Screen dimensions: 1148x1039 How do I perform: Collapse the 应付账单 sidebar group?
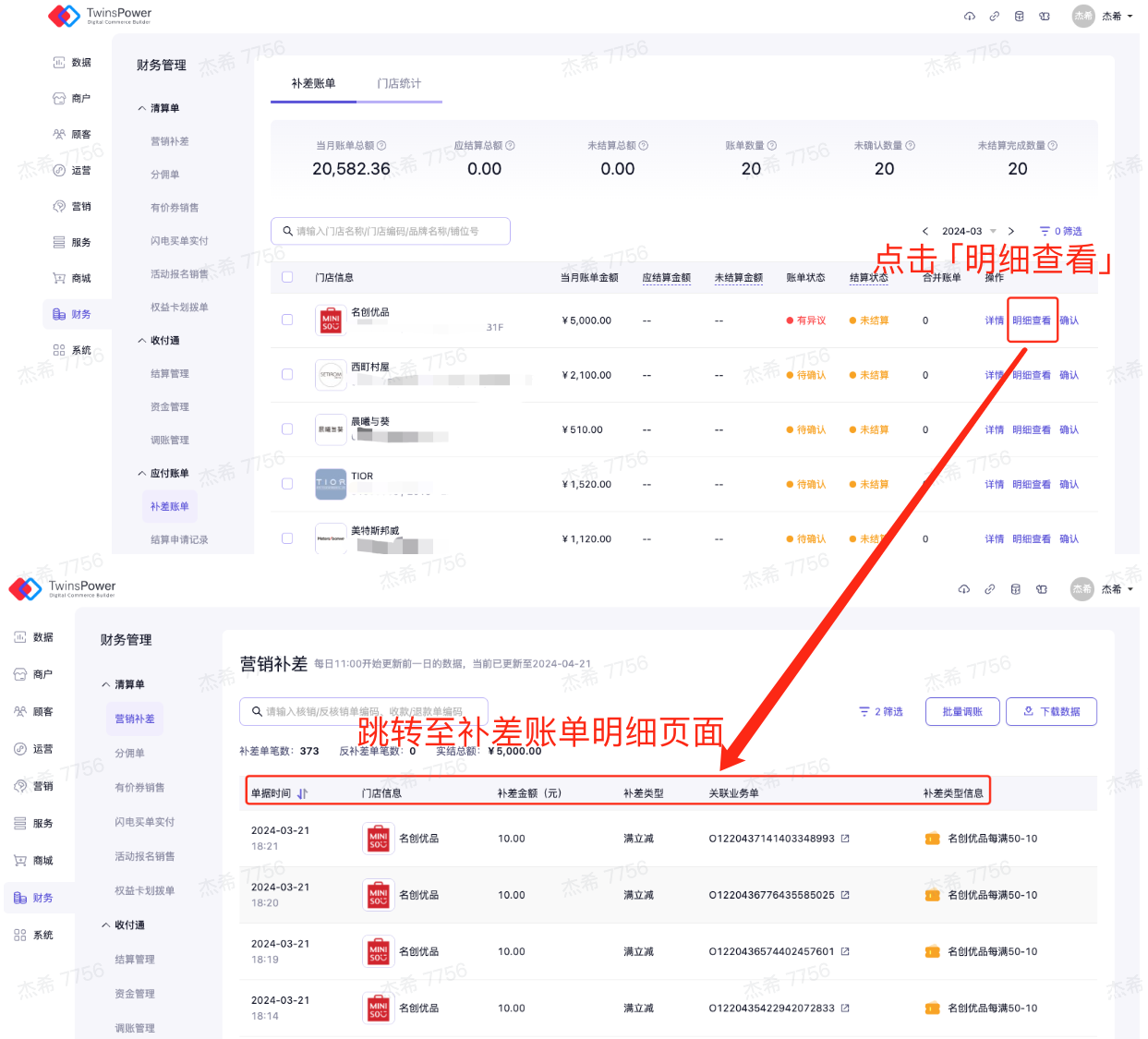tap(142, 474)
